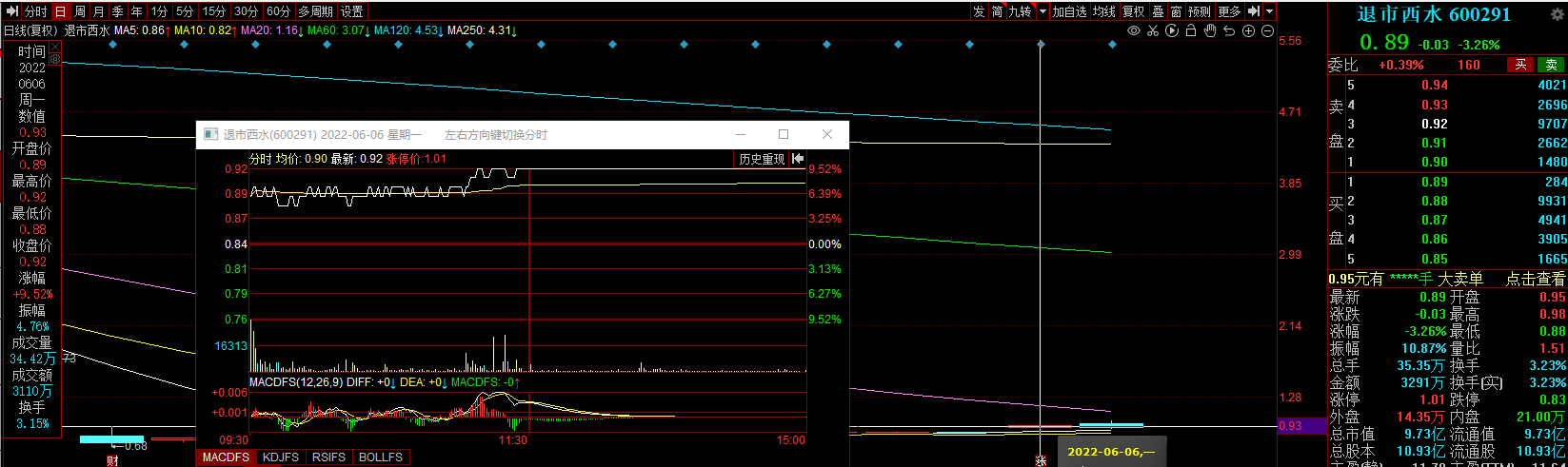Click the circular play replay icon
The image size is (1568, 467).
1172,31
